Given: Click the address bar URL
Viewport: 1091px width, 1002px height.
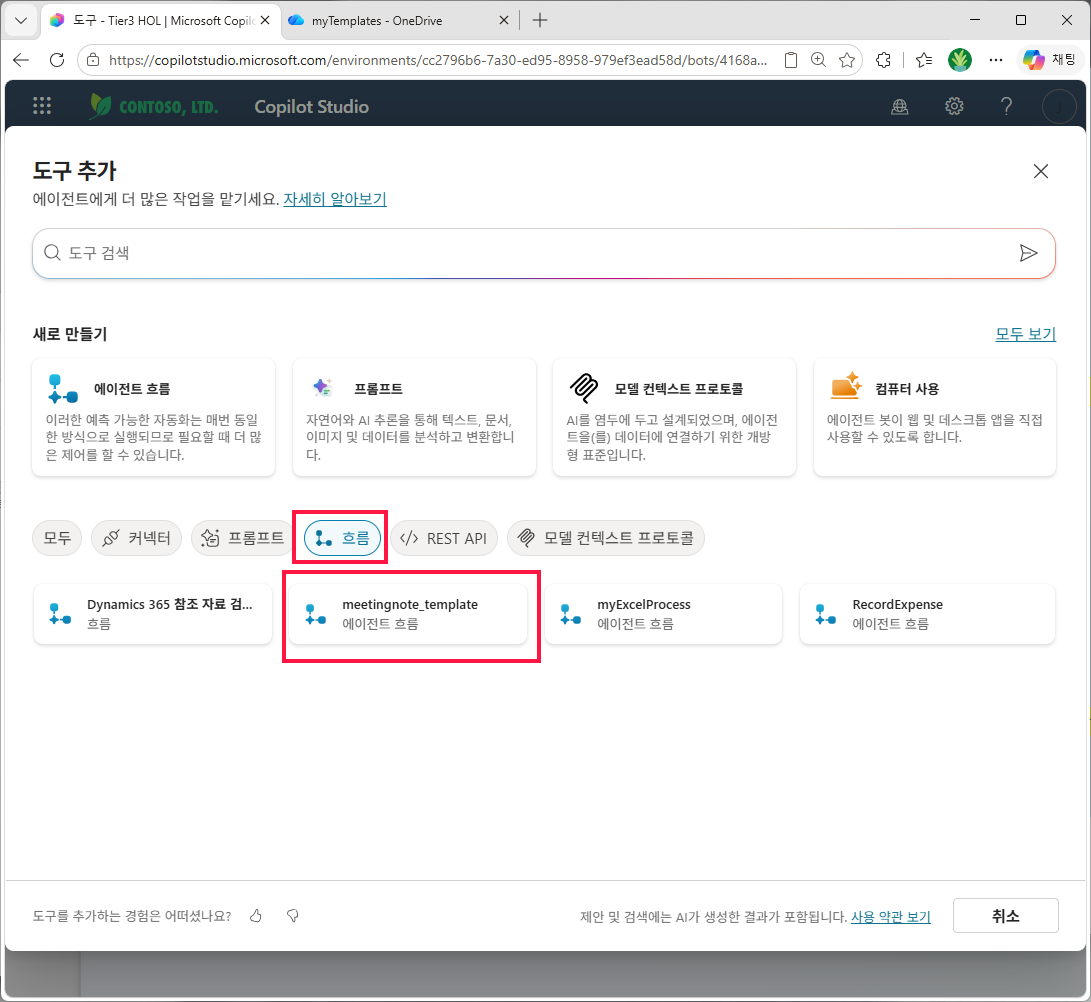Looking at the screenshot, I should click(438, 61).
